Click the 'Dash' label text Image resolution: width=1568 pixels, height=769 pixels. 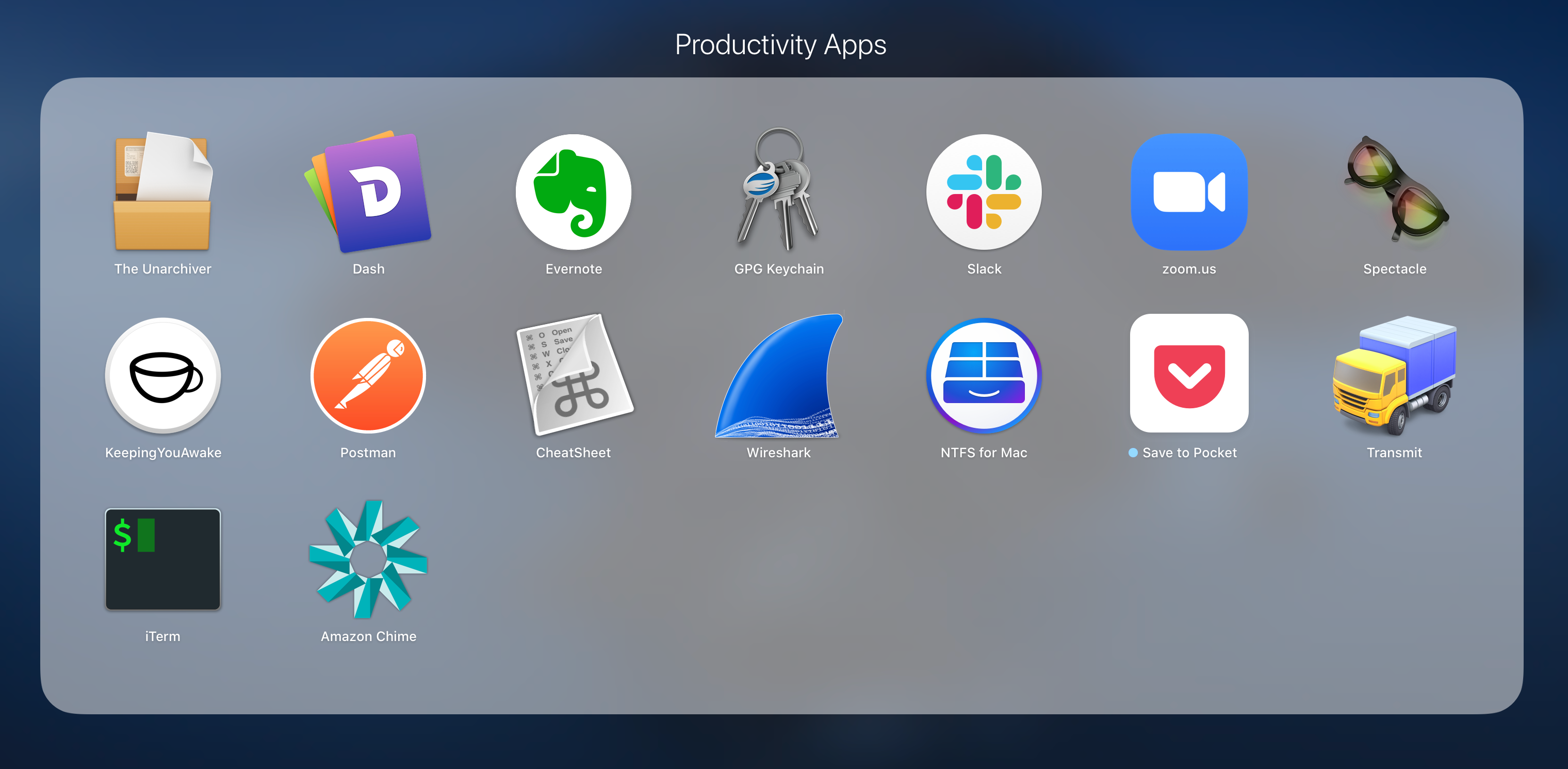tap(368, 269)
